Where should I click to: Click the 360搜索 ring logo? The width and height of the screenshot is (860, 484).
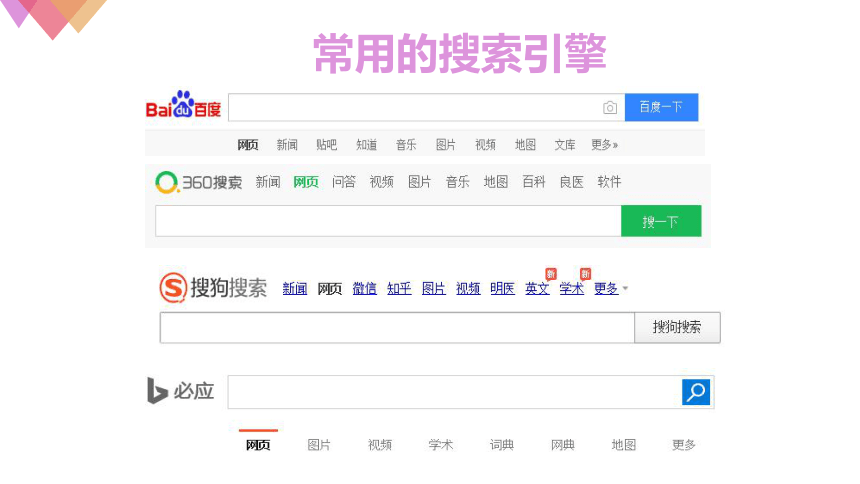[166, 182]
